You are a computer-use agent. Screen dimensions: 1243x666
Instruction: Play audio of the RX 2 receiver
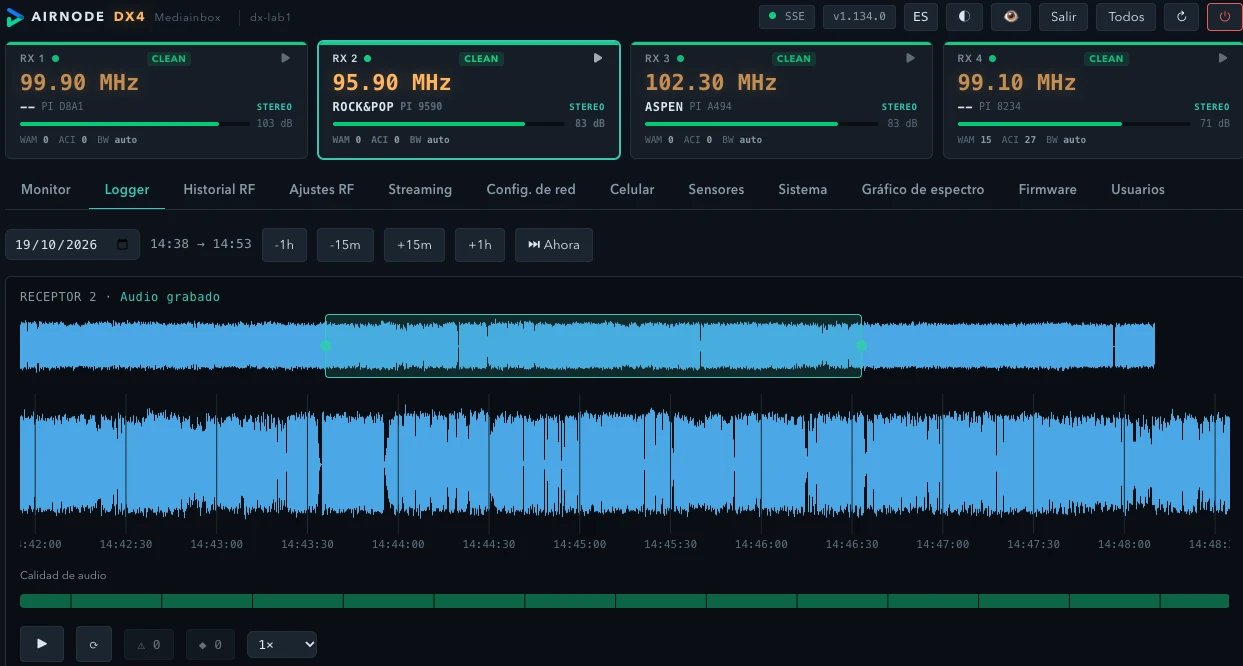[598, 58]
